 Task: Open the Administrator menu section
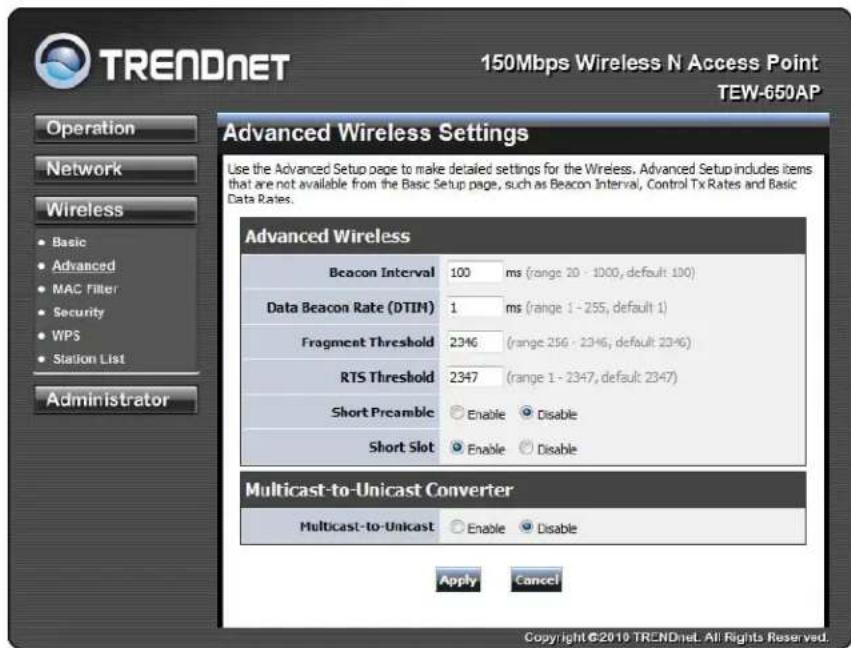click(116, 400)
